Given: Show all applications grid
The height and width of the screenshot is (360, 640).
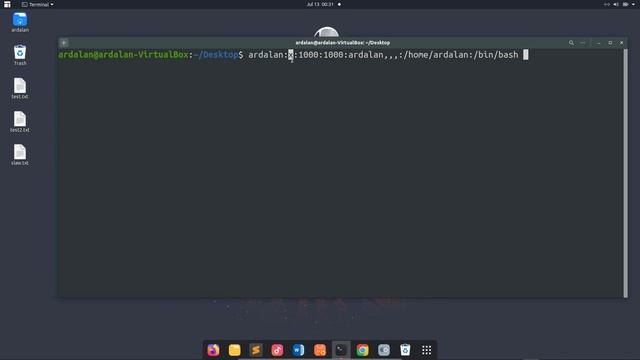Looking at the screenshot, I should (x=427, y=350).
